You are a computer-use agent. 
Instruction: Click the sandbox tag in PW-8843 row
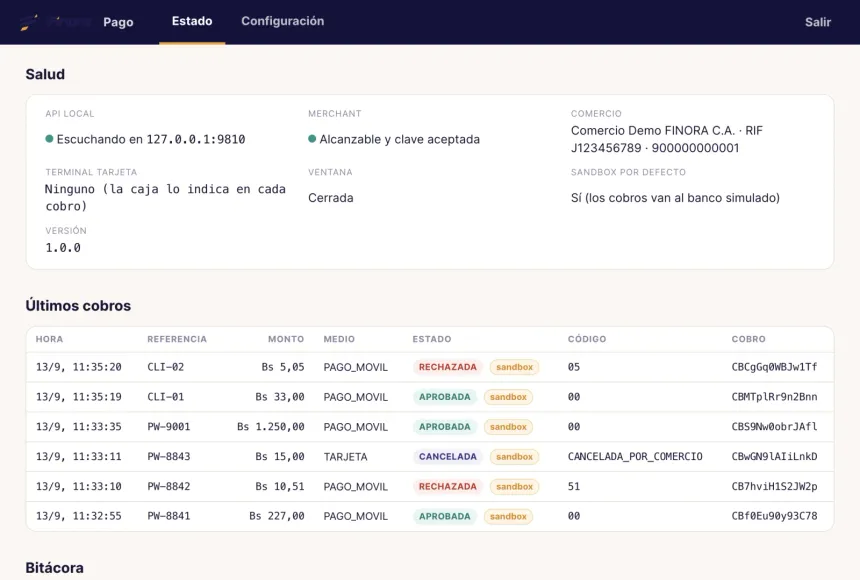click(x=514, y=457)
